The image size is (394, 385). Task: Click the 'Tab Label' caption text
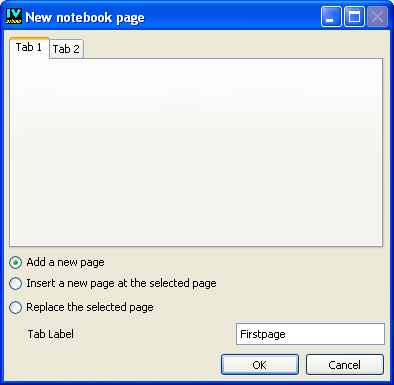point(51,334)
